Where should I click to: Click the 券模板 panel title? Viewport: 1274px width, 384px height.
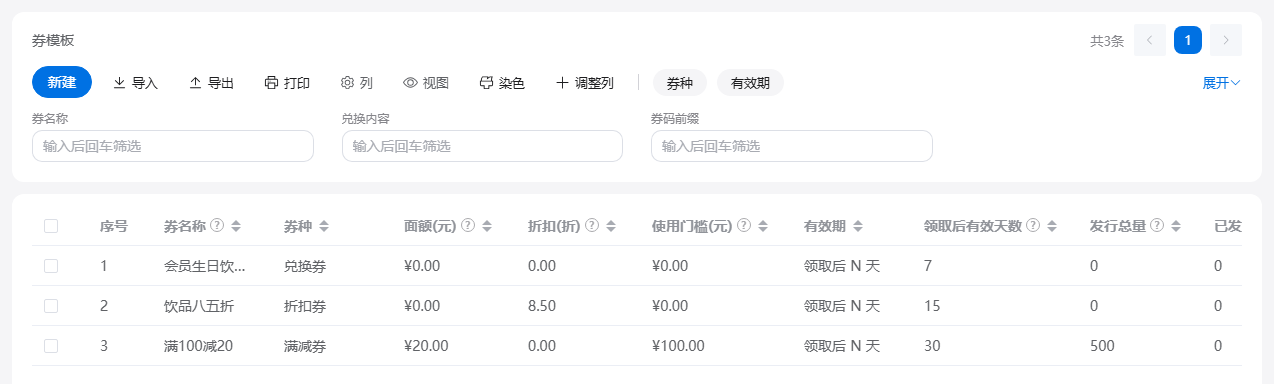point(53,41)
